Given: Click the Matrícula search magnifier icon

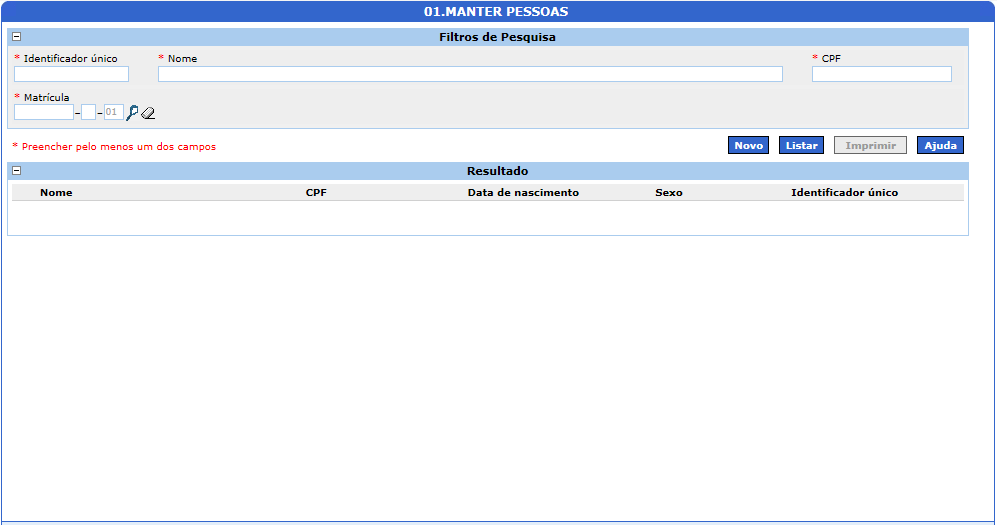Looking at the screenshot, I should (x=132, y=113).
